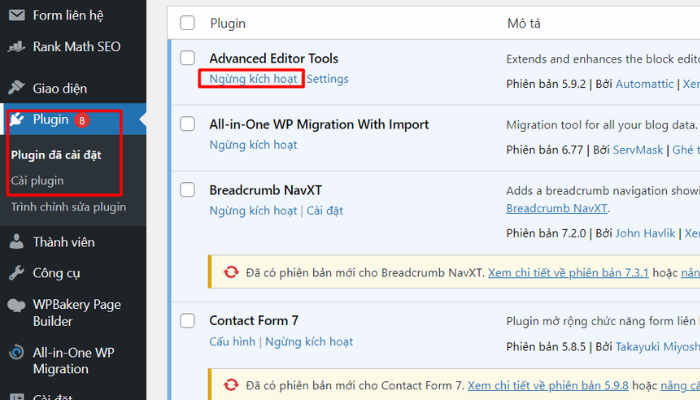Viewport: 700px width, 400px height.
Task: Open Cài plugin submenu
Action: (38, 181)
